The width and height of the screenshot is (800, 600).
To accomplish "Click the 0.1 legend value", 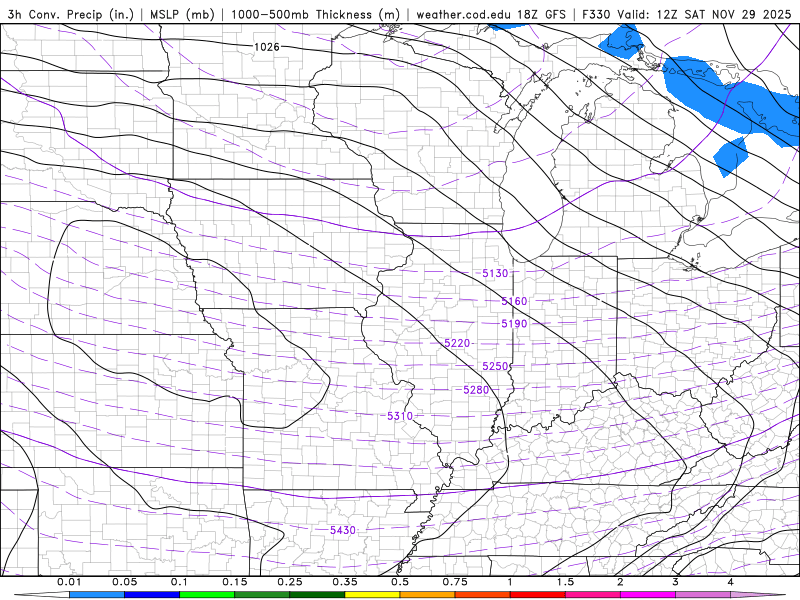I will [179, 582].
